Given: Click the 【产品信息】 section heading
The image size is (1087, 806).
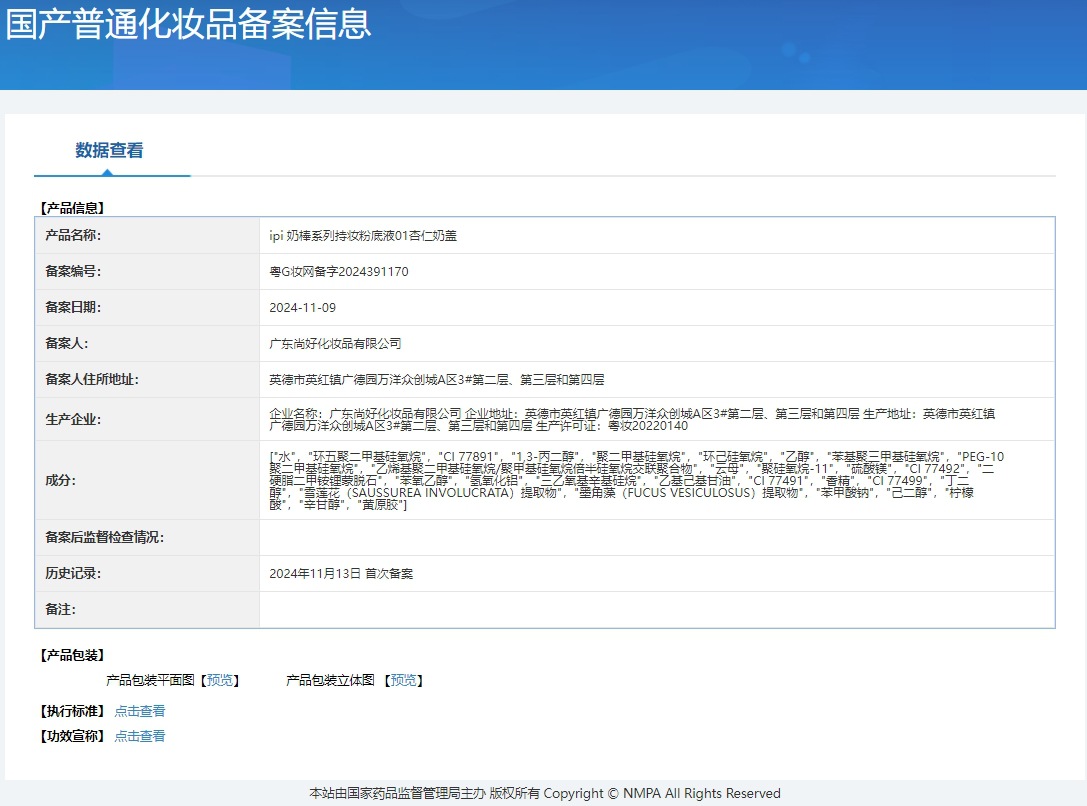Looking at the screenshot, I should click(x=72, y=208).
